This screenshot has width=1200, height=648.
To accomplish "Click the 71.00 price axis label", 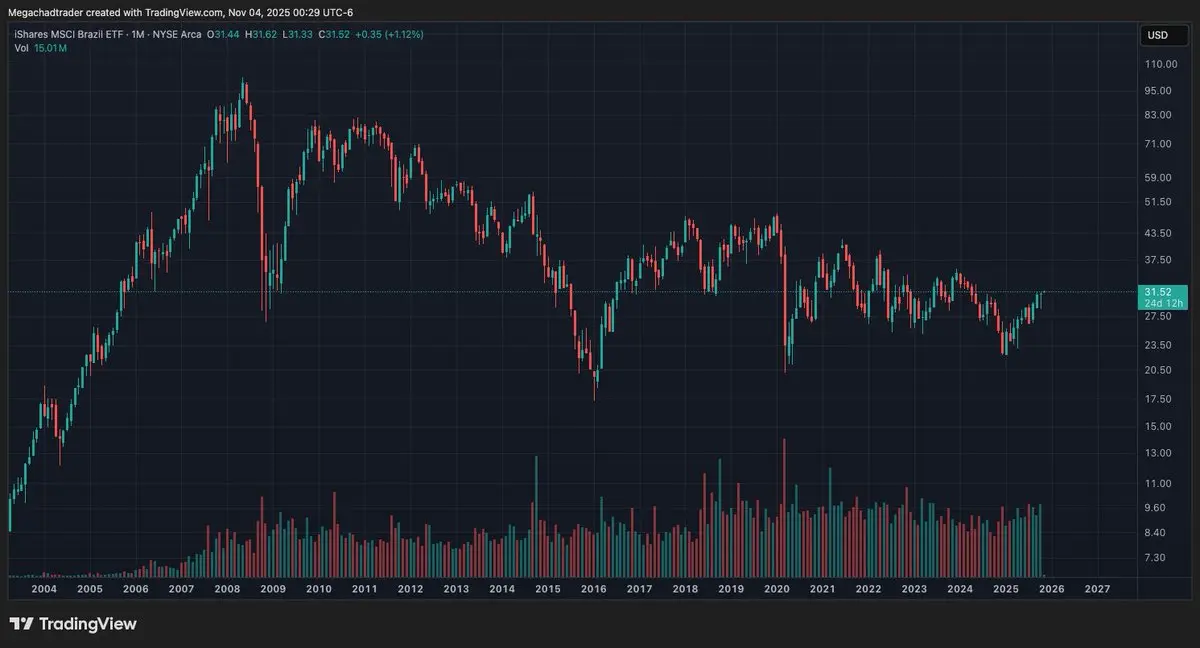I will [1158, 144].
